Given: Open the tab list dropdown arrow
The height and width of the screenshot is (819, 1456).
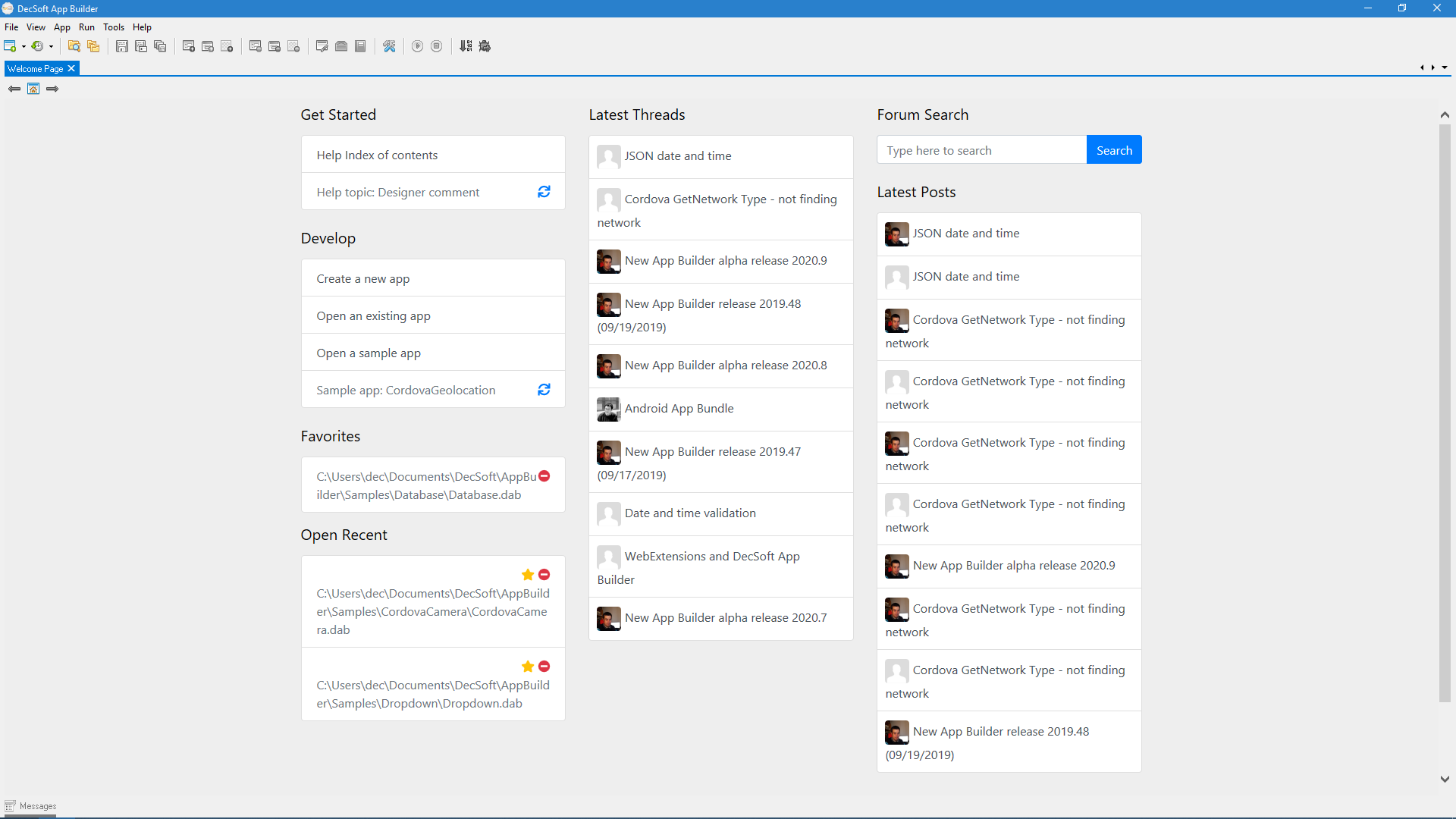Looking at the screenshot, I should coord(1445,67).
